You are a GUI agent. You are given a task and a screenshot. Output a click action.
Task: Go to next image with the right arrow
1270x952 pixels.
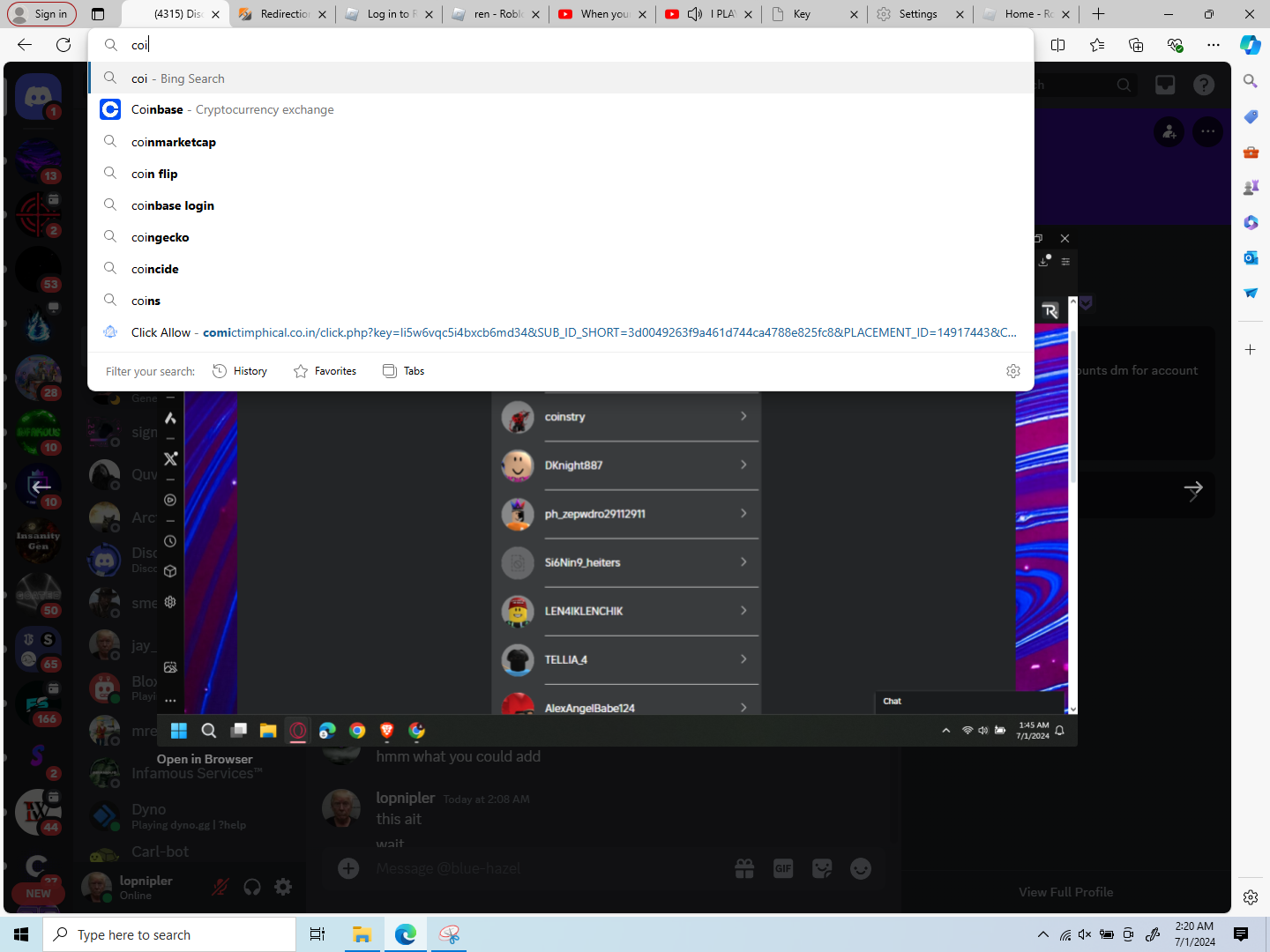pos(1193,489)
